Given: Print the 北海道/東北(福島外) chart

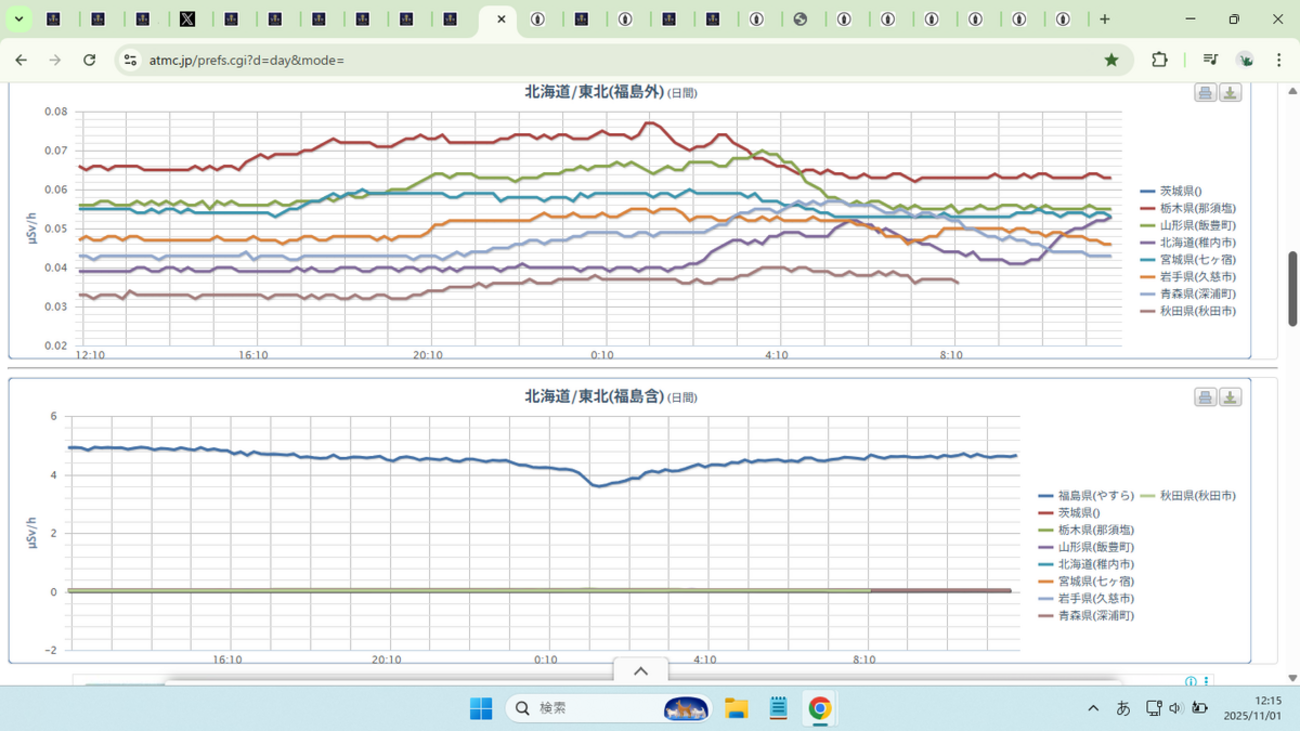Looking at the screenshot, I should [1205, 93].
